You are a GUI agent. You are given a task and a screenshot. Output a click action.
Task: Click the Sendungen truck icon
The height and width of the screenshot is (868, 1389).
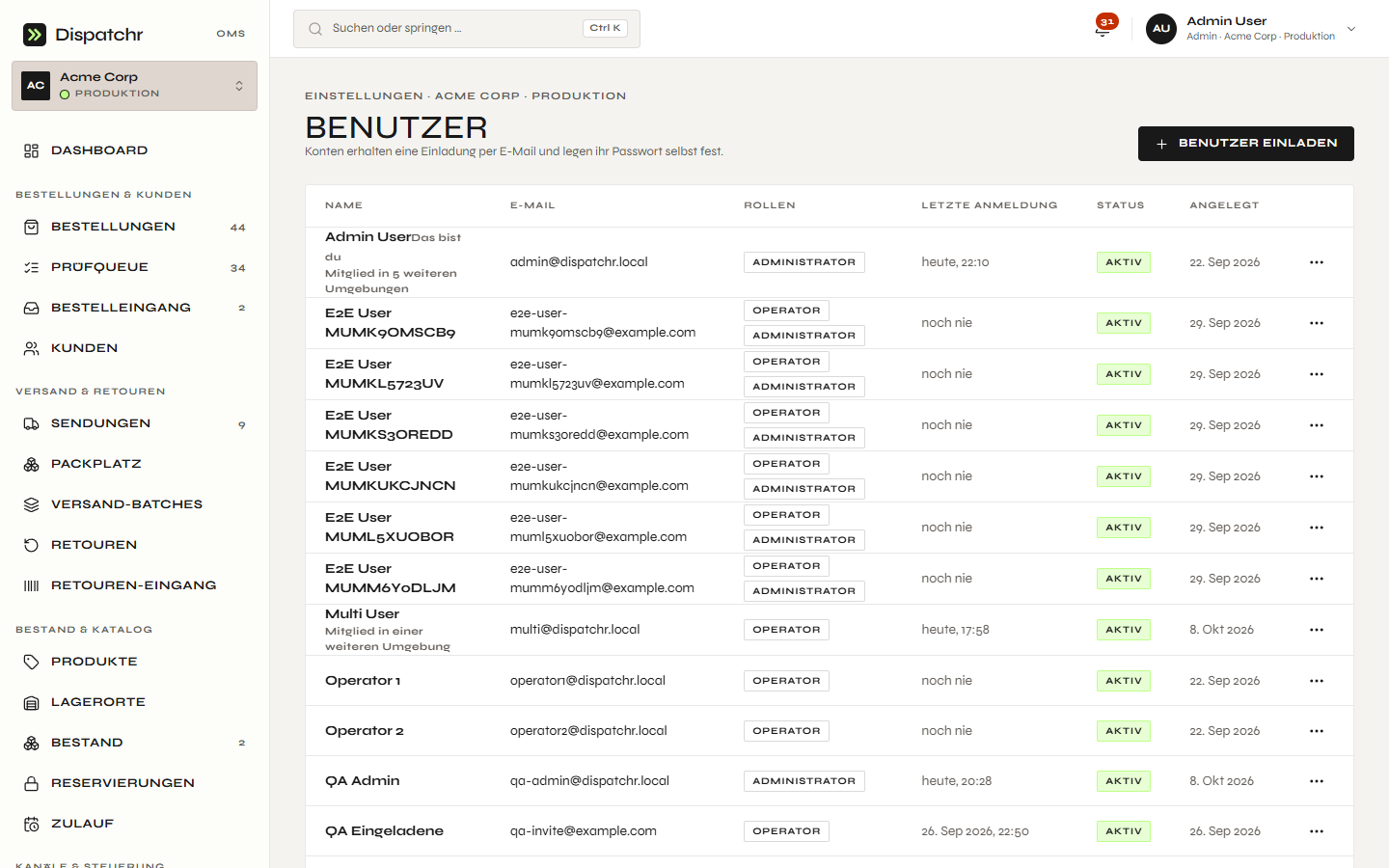[32, 423]
